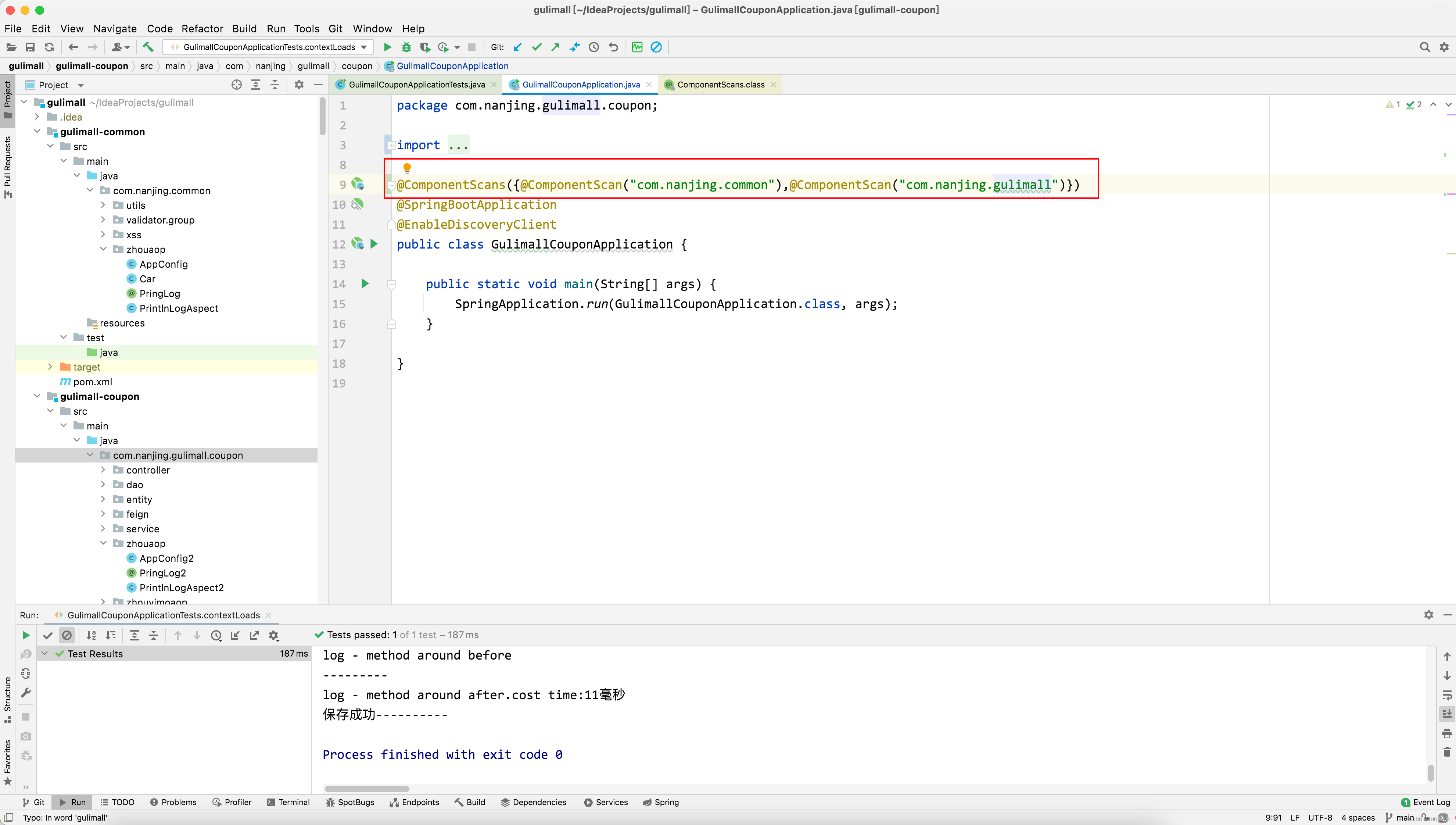The image size is (1456, 825).
Task: Click the Git push arrow icon
Action: (x=556, y=47)
